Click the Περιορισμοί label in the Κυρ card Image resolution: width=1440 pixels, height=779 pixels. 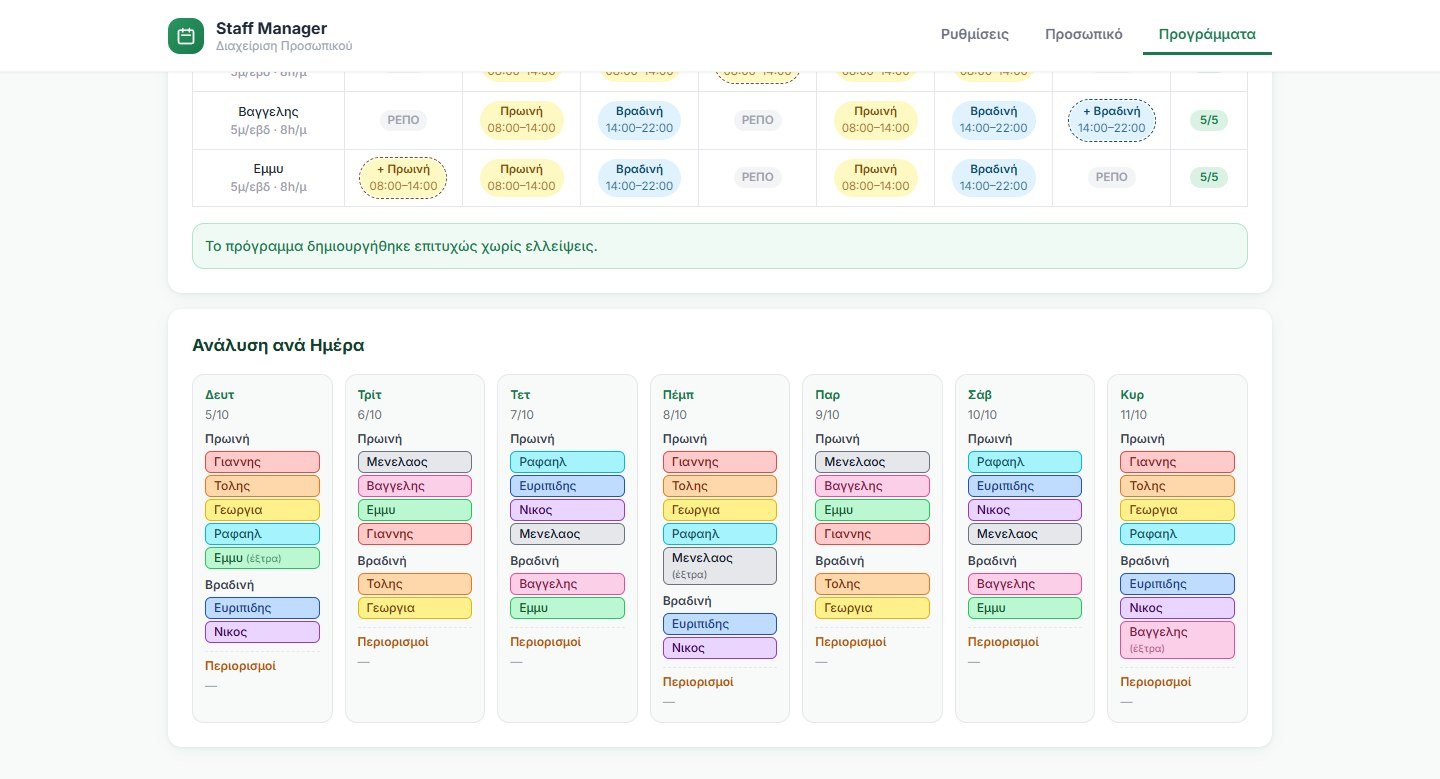(x=1155, y=682)
